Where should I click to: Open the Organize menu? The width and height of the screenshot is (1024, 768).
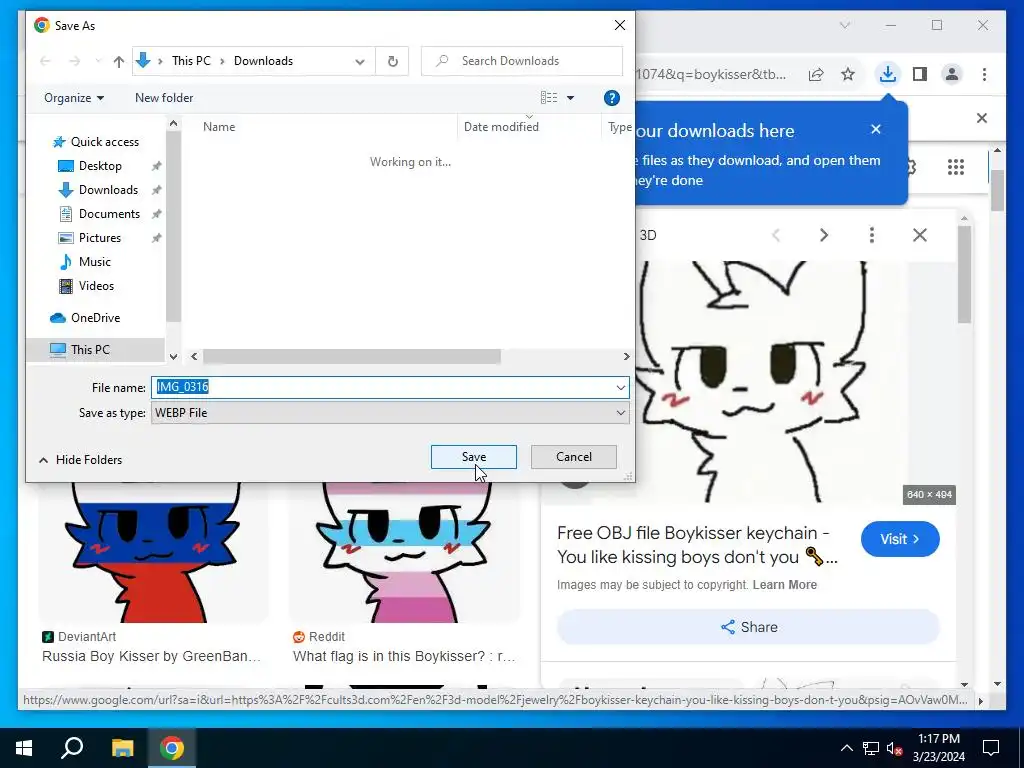(x=74, y=98)
